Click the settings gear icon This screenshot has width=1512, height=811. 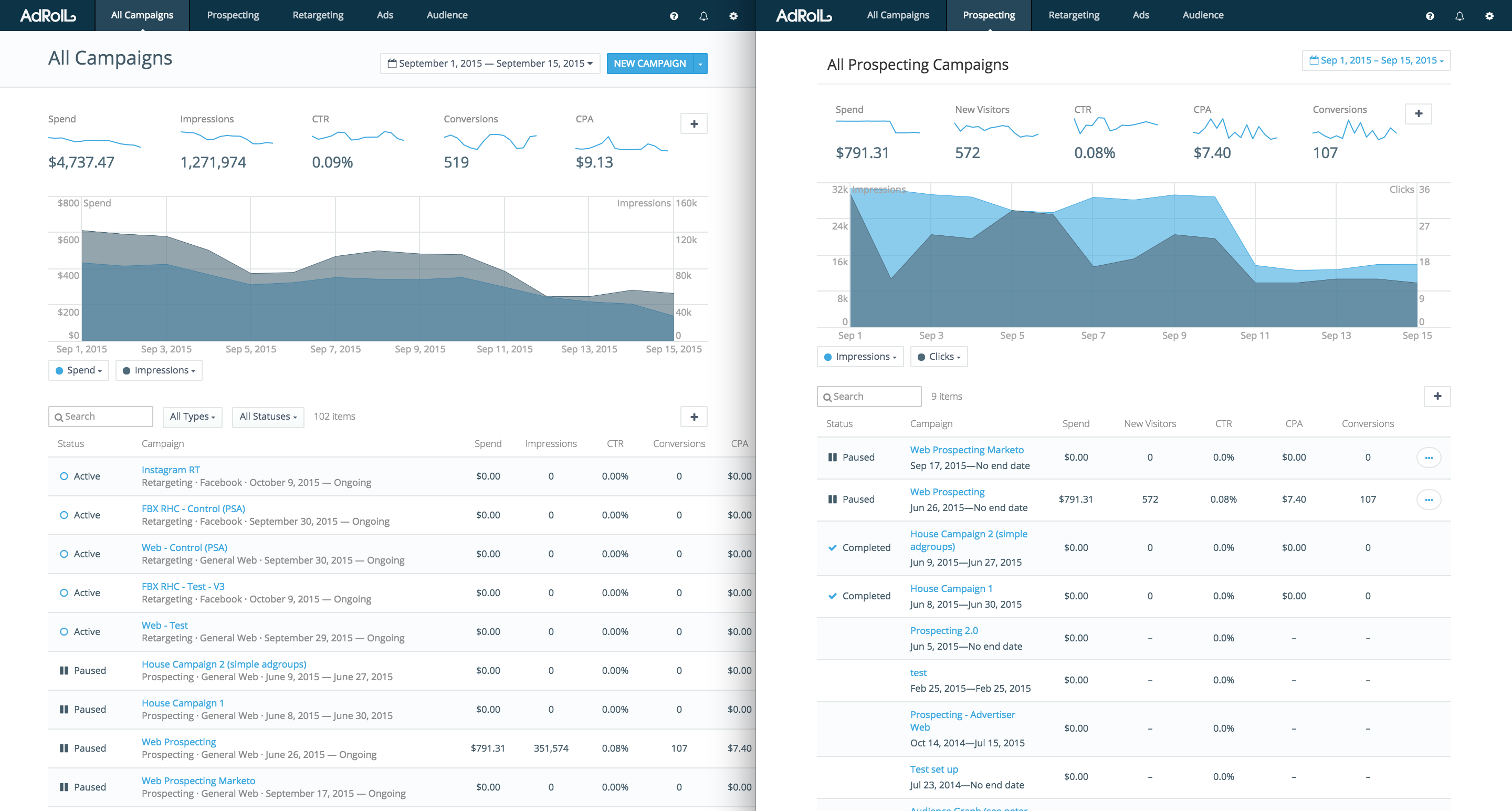733,15
